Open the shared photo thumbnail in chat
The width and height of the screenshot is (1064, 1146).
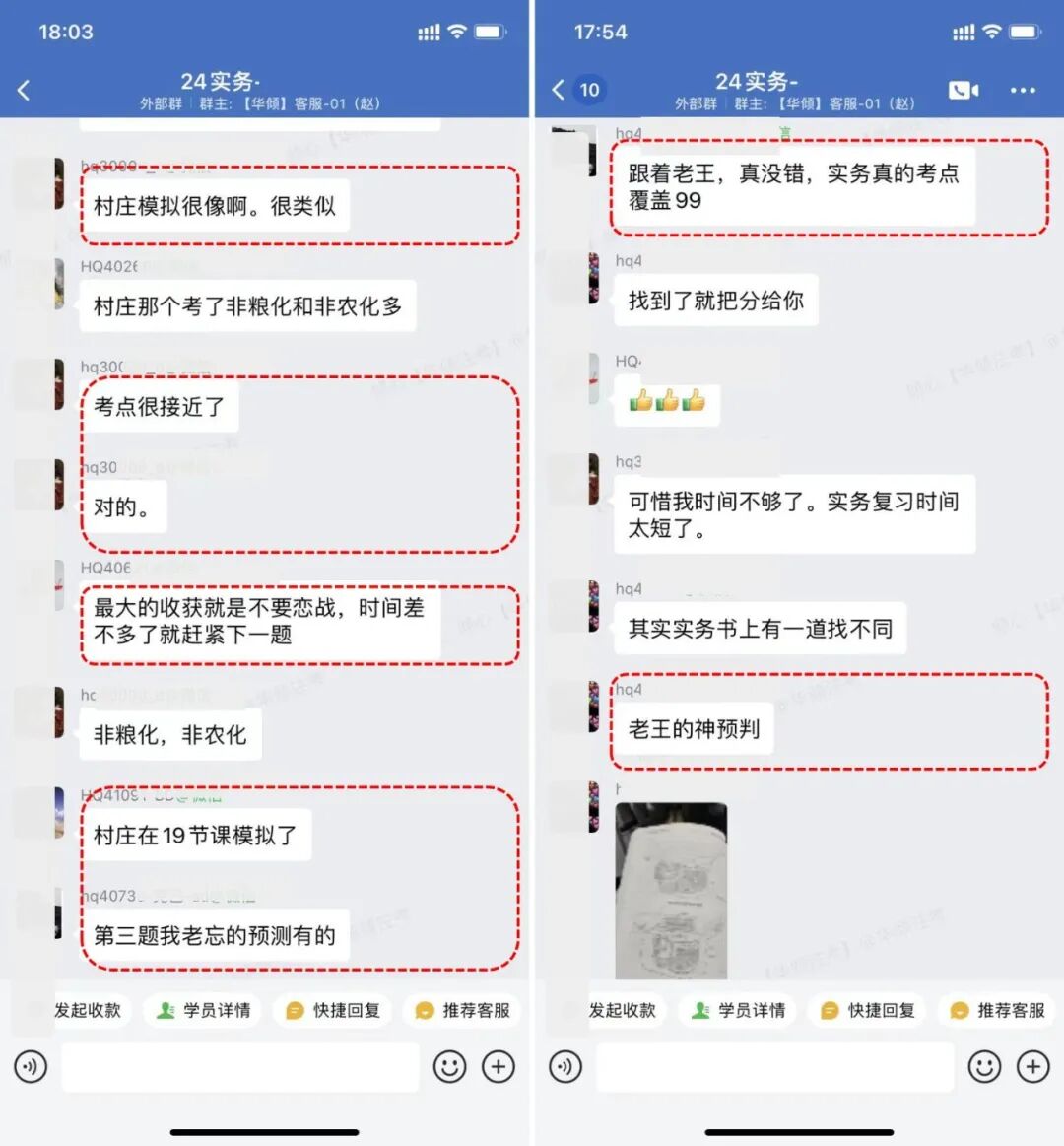pos(671,890)
